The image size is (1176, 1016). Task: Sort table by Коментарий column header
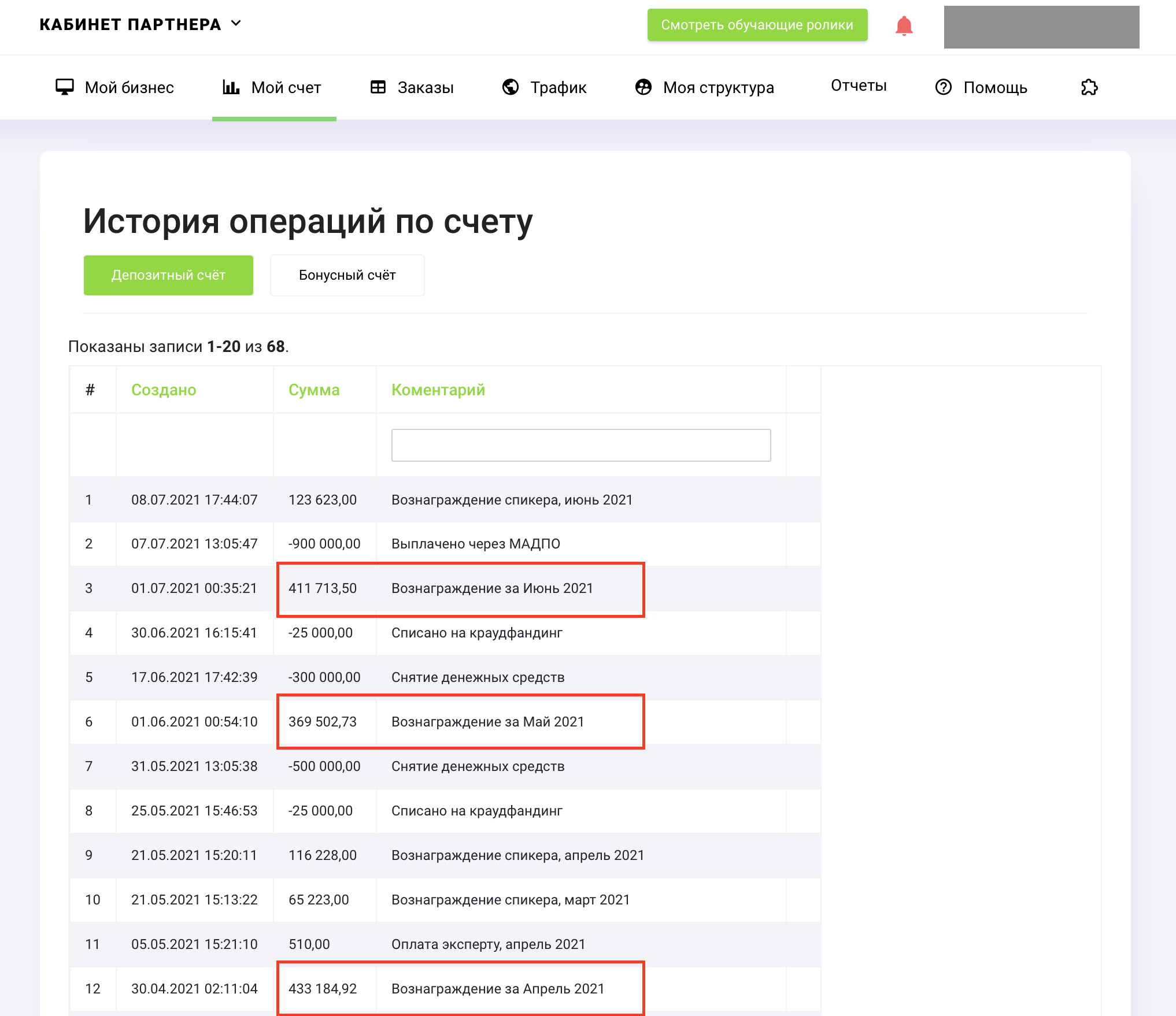[x=438, y=390]
